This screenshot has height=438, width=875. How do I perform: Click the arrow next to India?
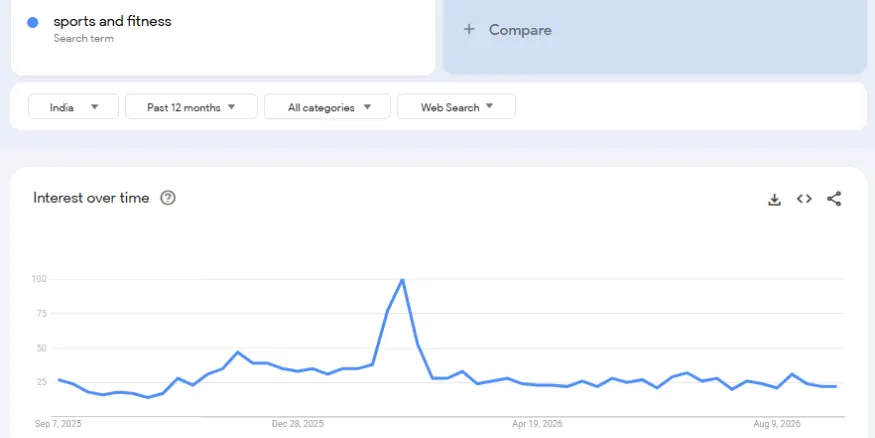pos(94,107)
